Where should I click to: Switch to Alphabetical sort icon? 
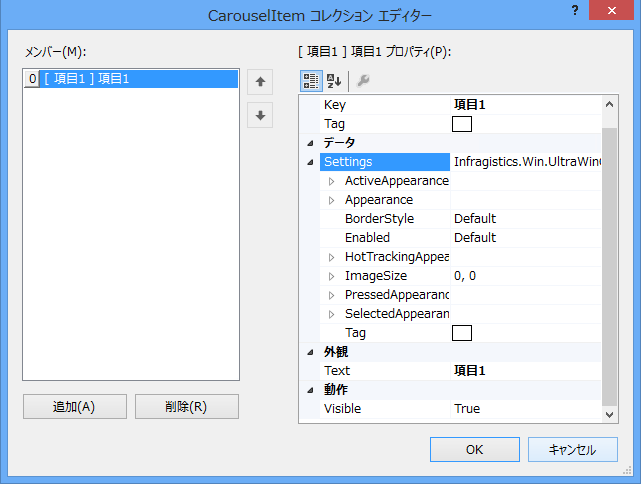click(334, 80)
